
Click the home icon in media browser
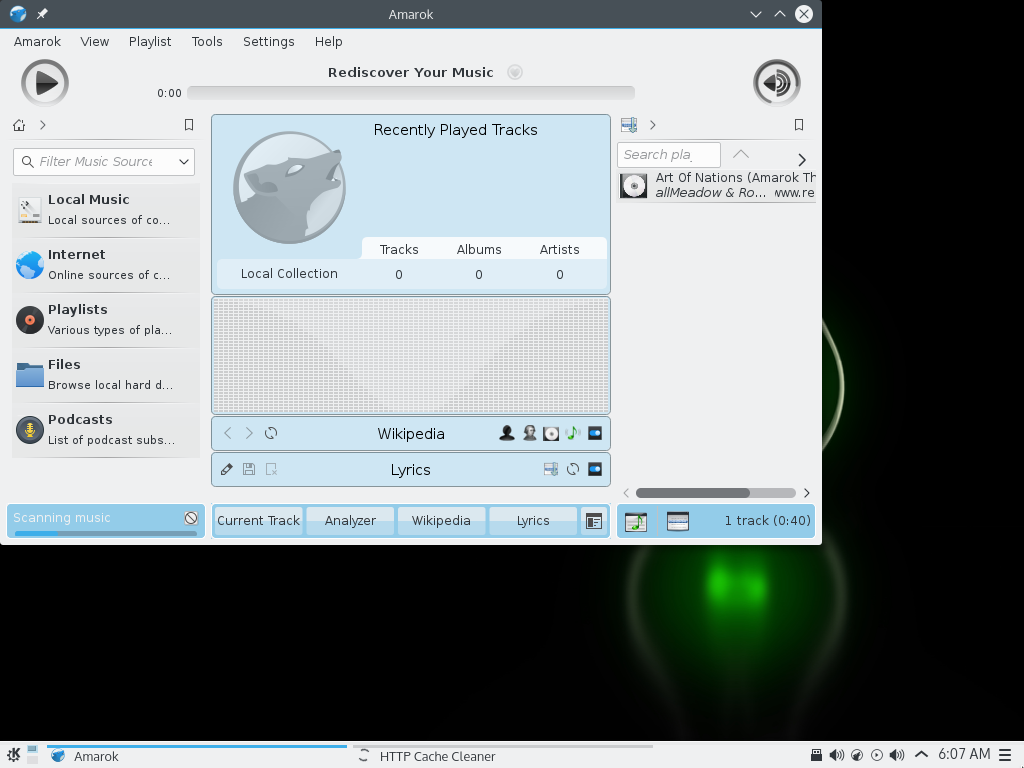[x=19, y=125]
